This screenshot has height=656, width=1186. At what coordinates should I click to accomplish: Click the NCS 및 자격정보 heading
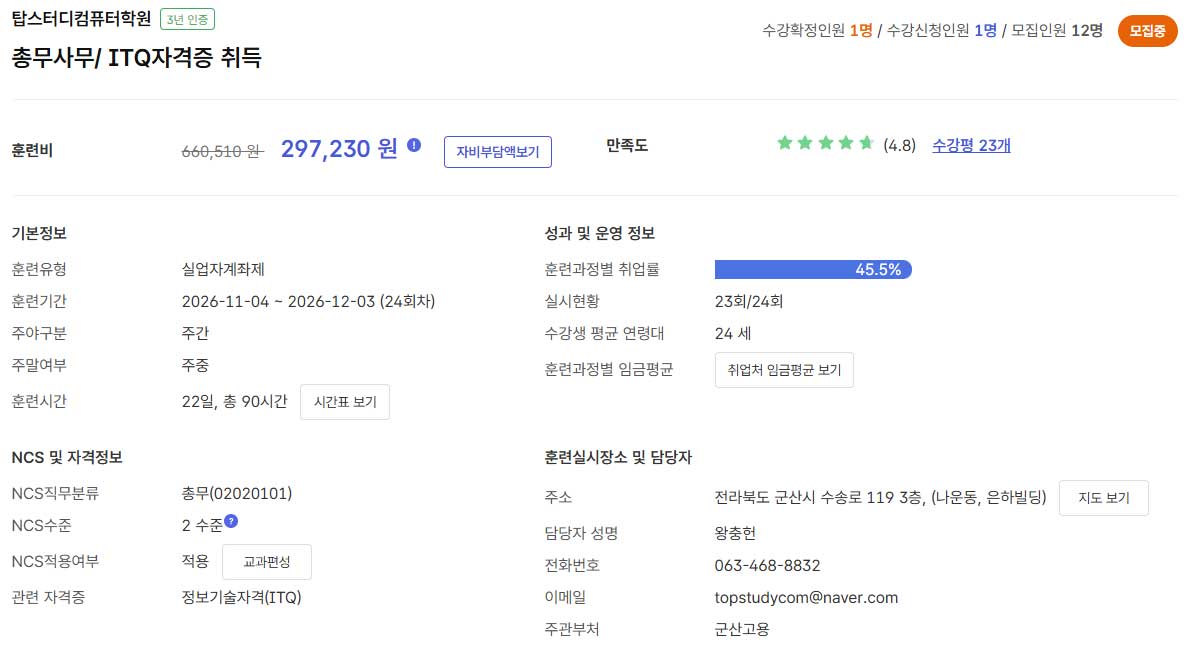tap(67, 457)
